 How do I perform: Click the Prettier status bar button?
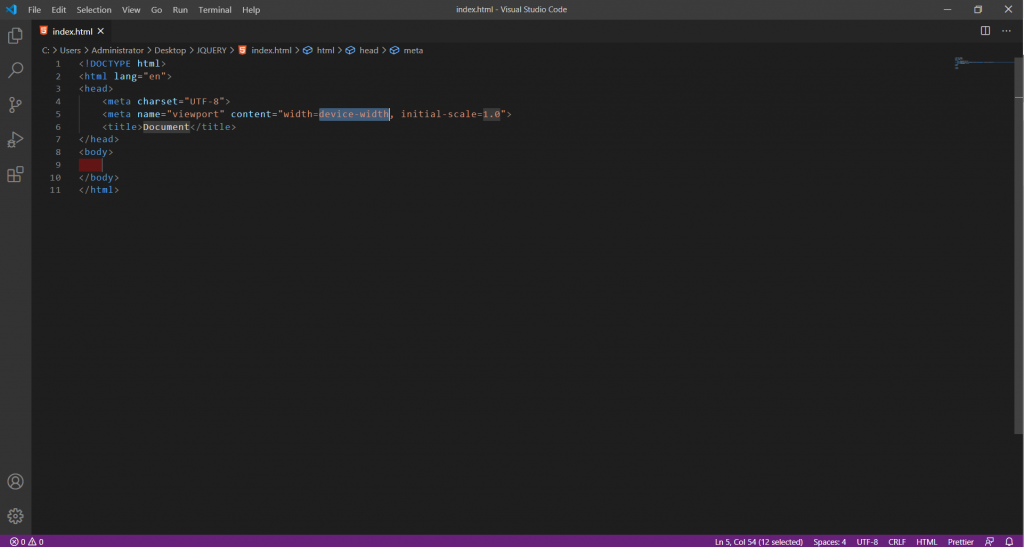point(960,541)
